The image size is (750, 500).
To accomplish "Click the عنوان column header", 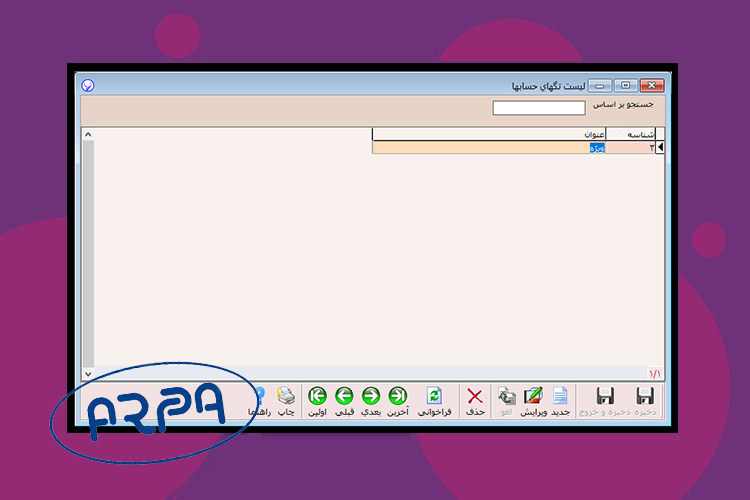I will pyautogui.click(x=489, y=134).
